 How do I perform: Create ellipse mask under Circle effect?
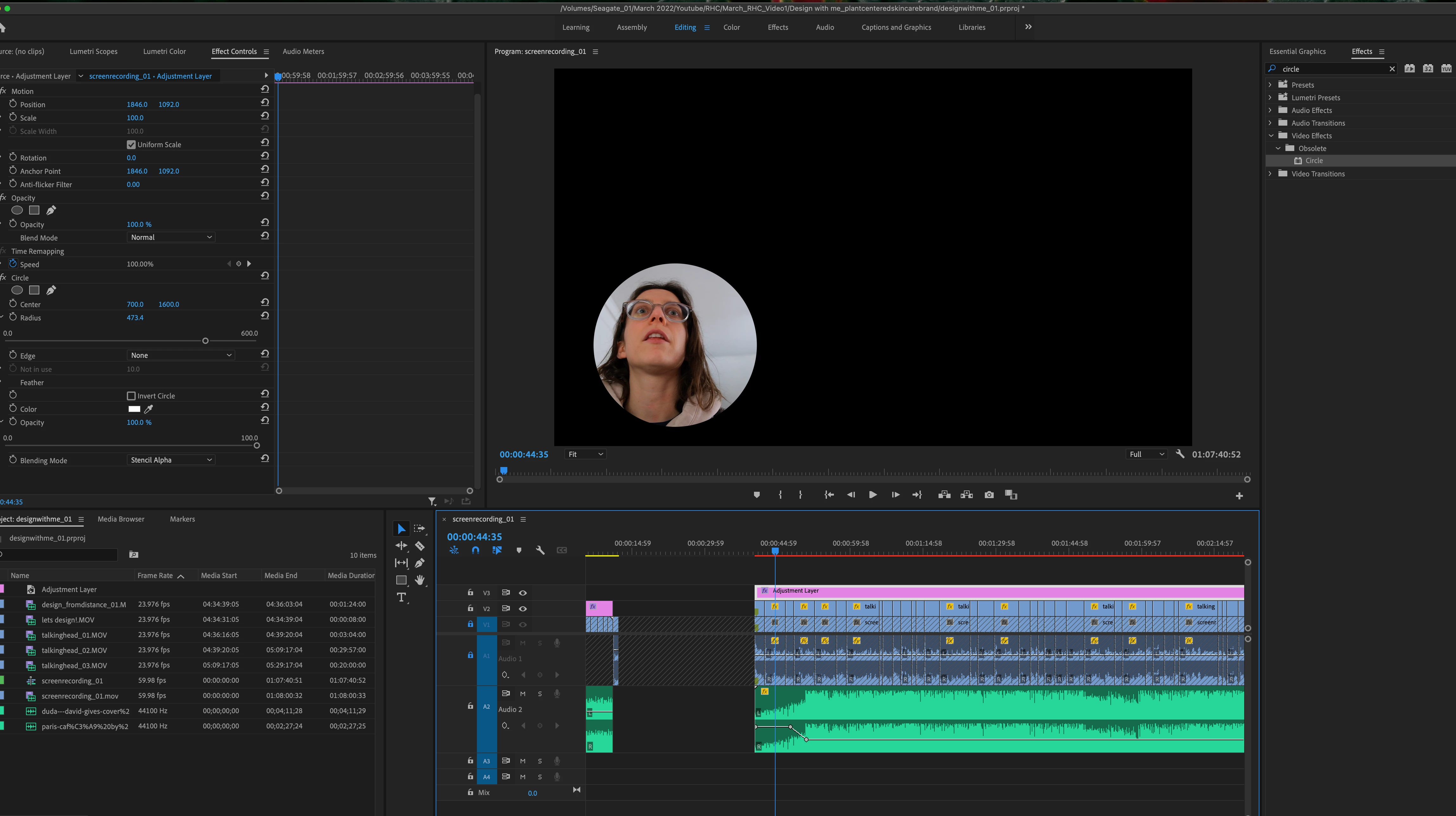click(x=17, y=291)
